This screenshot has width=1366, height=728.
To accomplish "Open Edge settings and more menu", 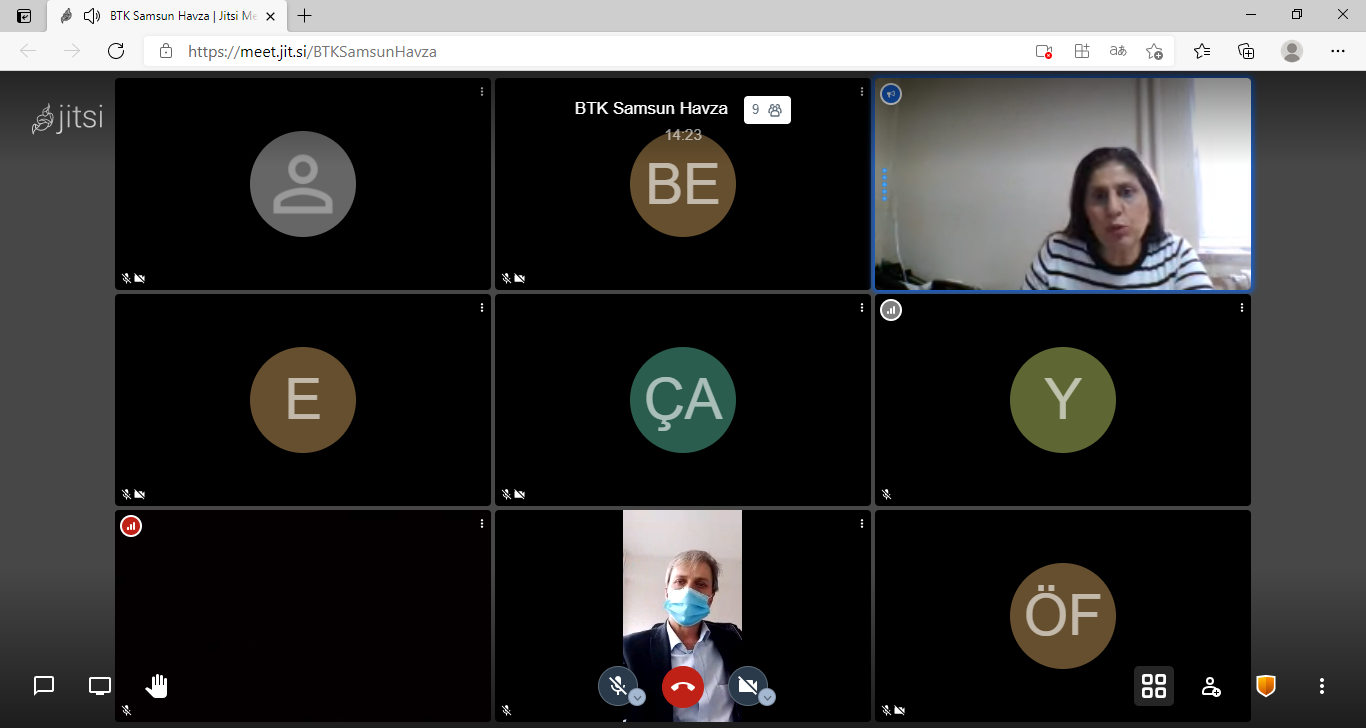I will 1338,51.
